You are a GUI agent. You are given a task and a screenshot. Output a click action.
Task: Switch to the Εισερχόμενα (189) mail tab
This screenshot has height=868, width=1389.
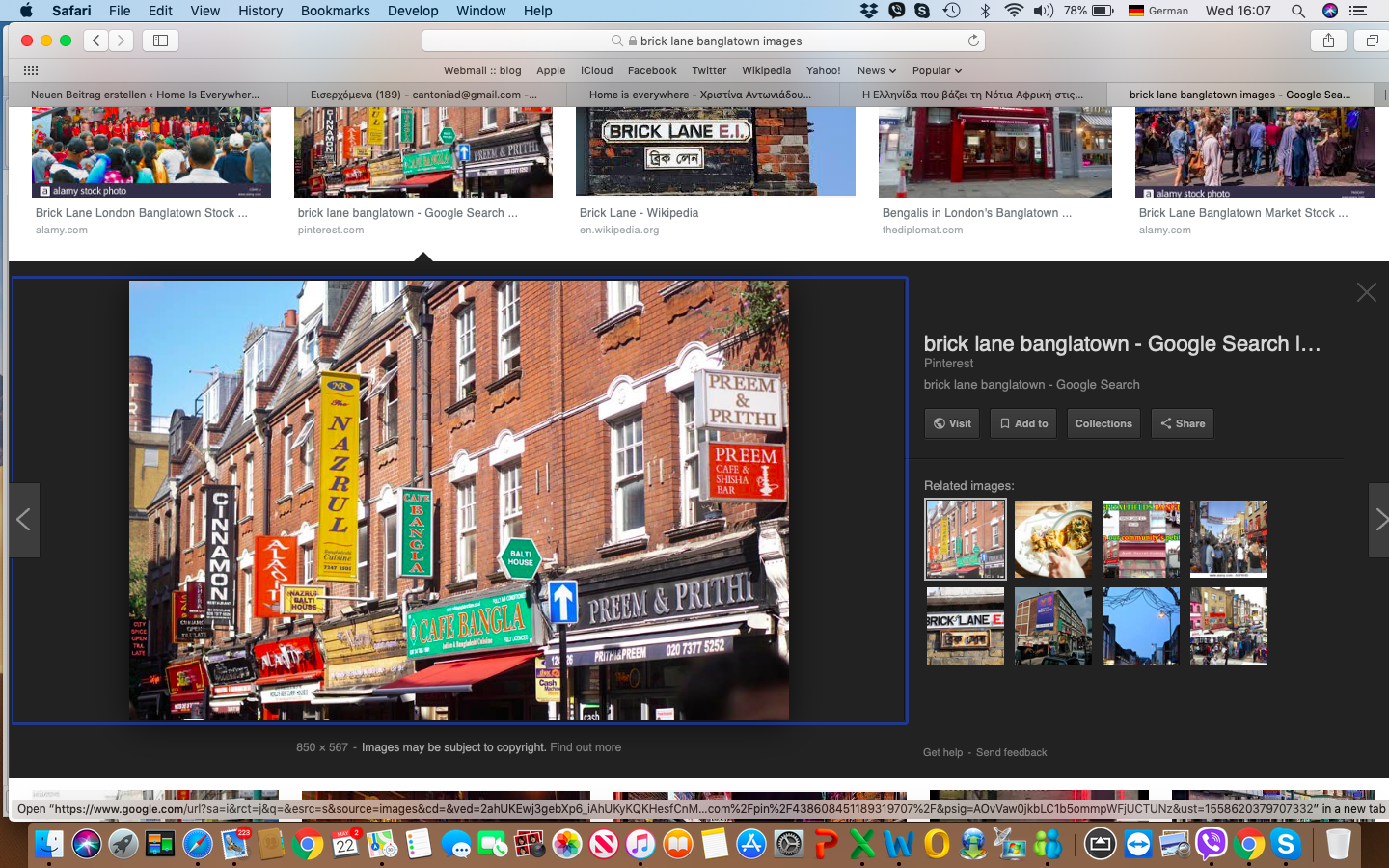423,95
